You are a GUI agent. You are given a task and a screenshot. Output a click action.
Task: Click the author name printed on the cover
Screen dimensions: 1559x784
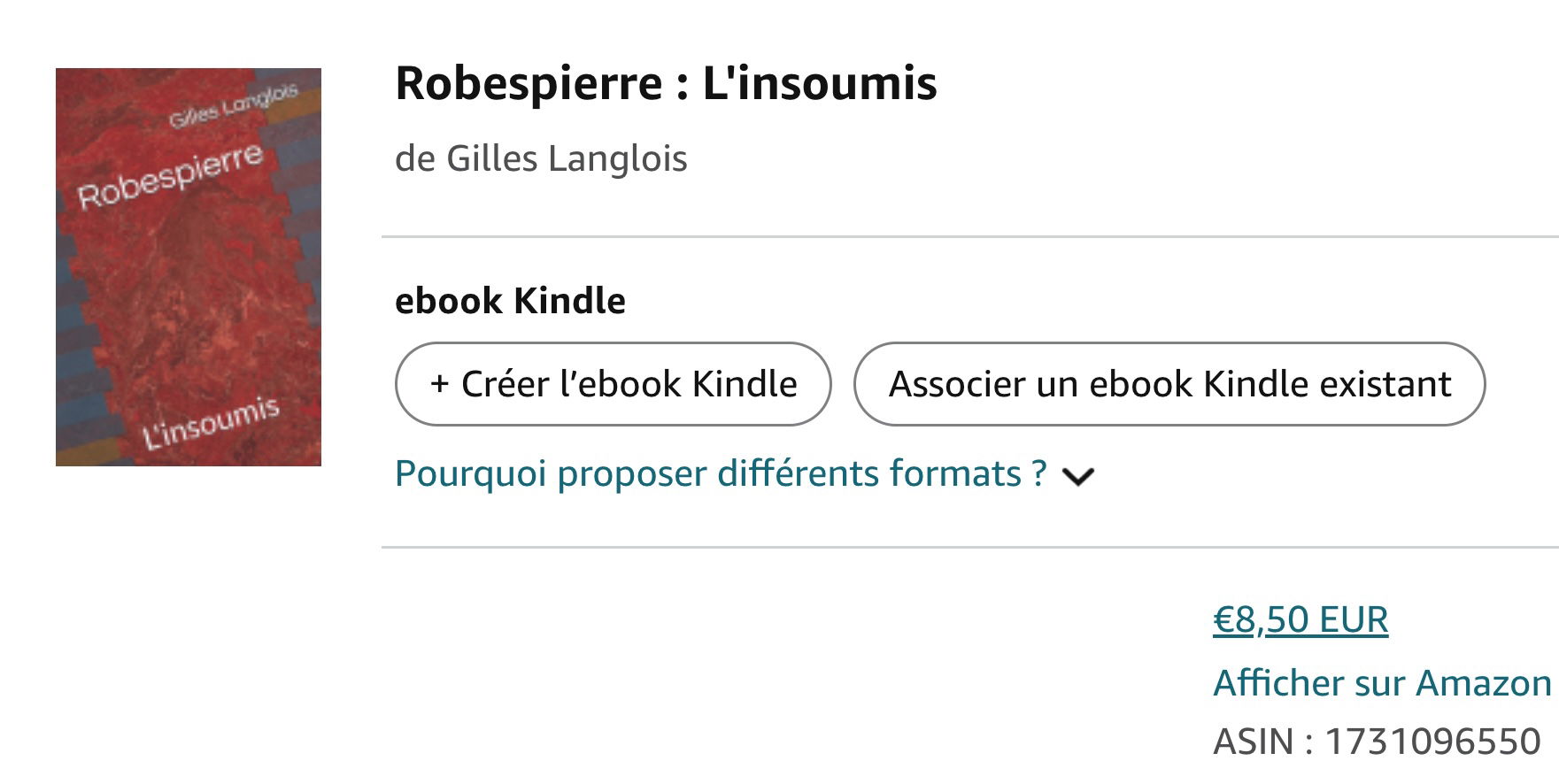[x=234, y=107]
